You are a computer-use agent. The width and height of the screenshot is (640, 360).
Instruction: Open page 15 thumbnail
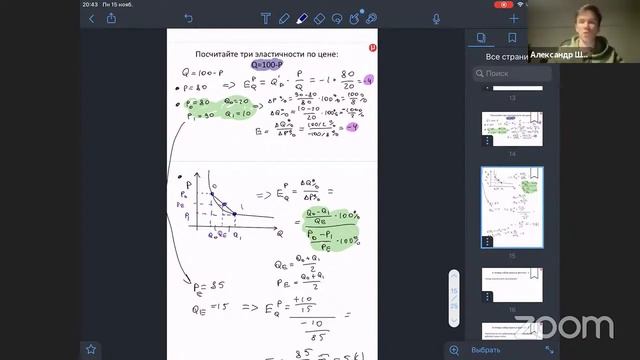[x=512, y=207]
